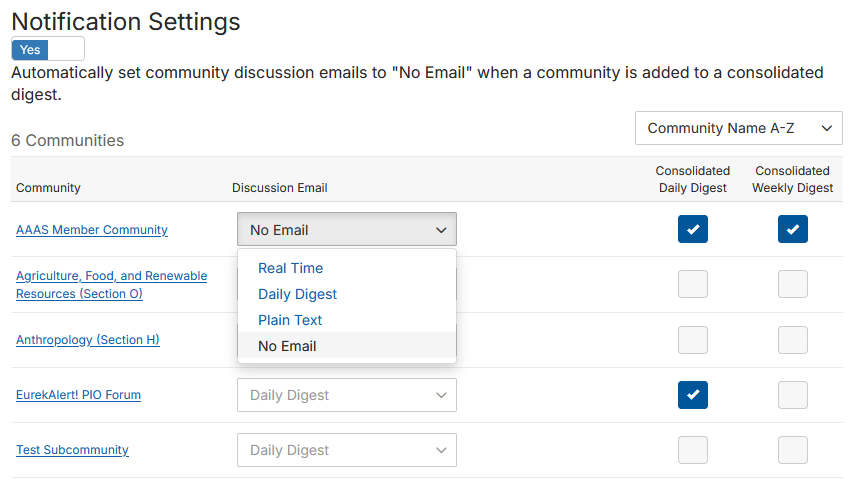This screenshot has height=482, width=859.
Task: Open Test Subcommunity discussion email dropdown
Action: tap(346, 450)
